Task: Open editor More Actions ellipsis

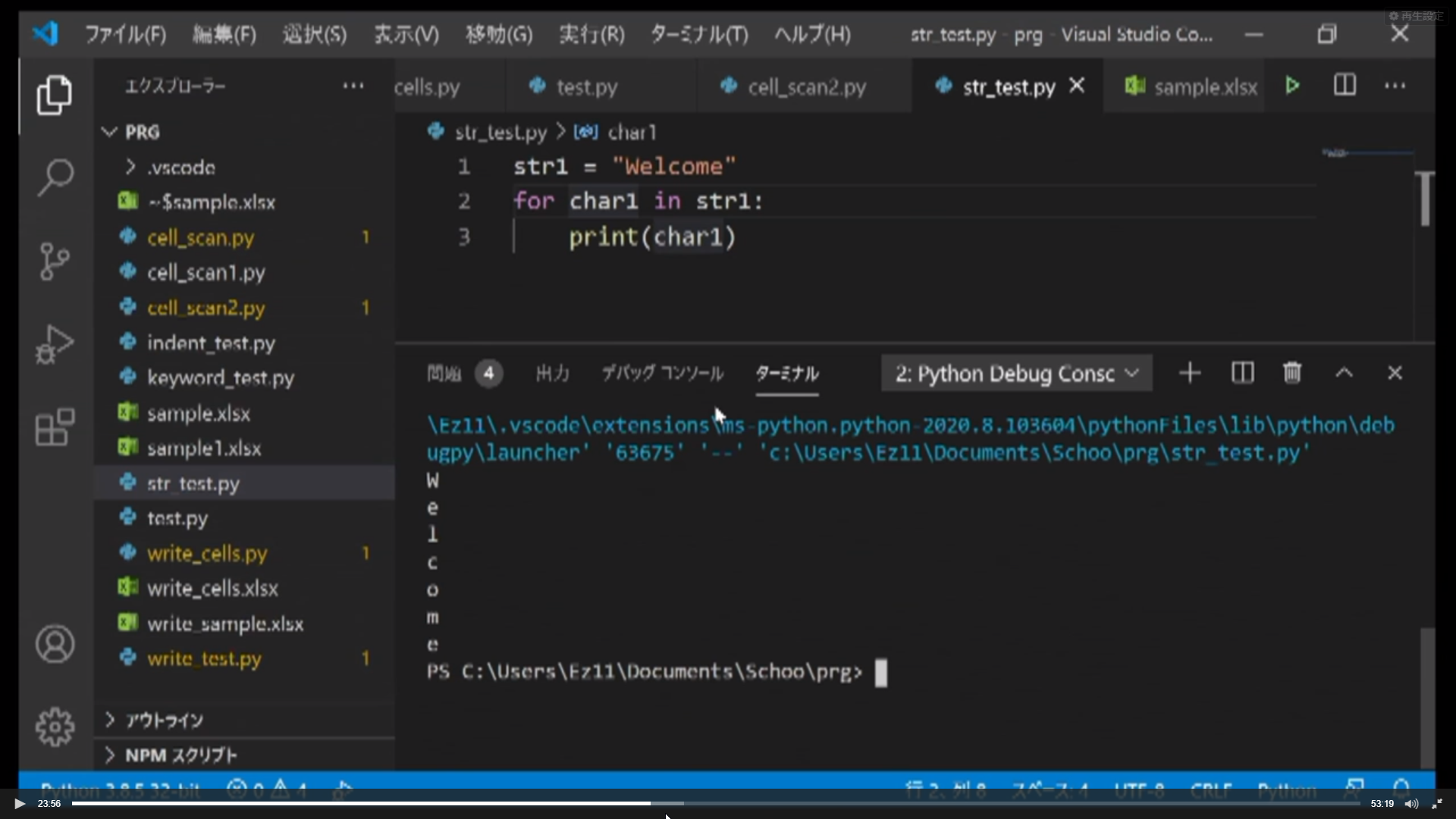Action: pyautogui.click(x=1395, y=86)
